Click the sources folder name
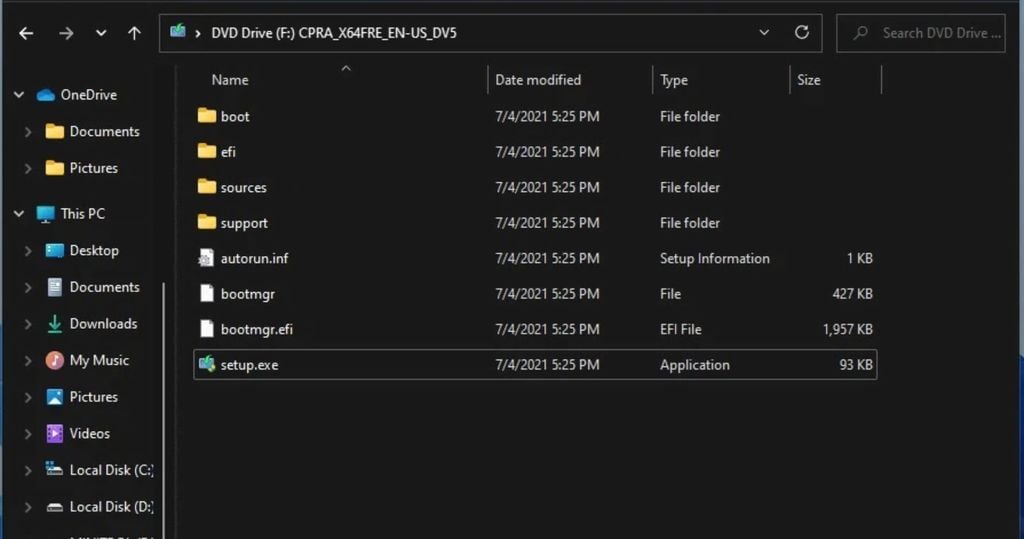 (x=244, y=188)
